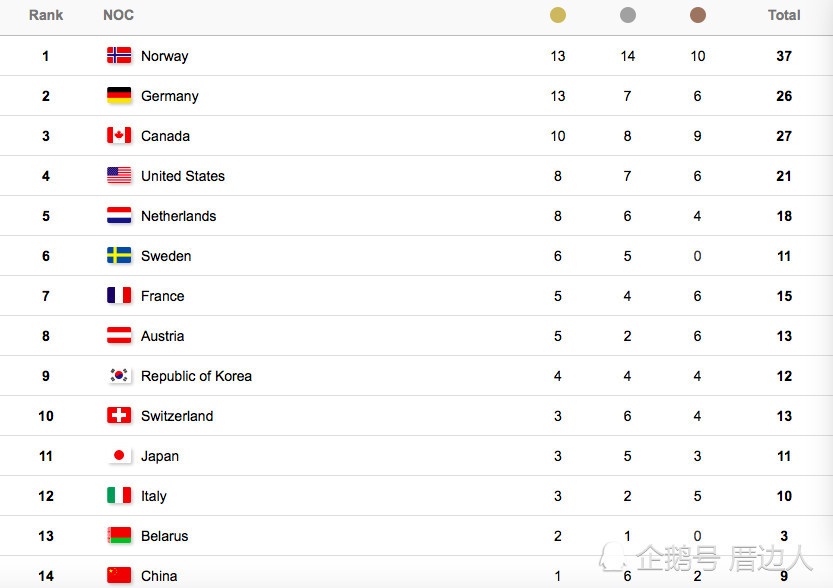Click Norway's total medal count 37
Viewport: 833px width, 588px height.
point(784,56)
